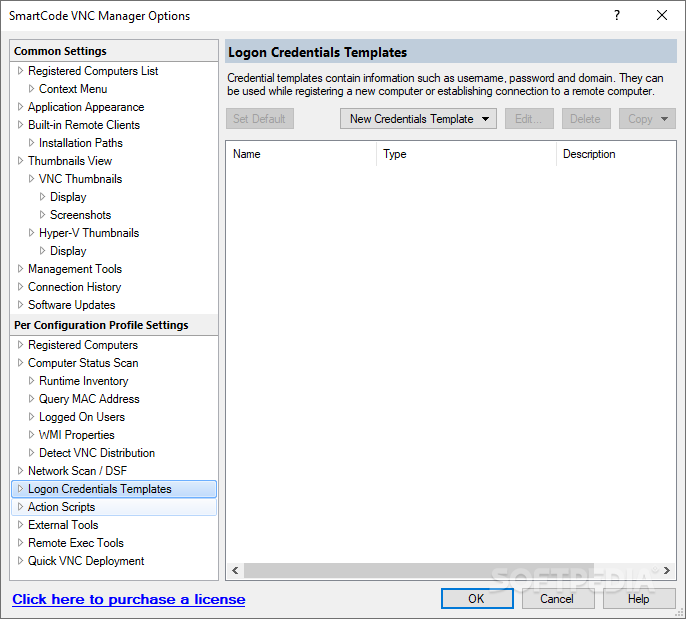686x619 pixels.
Task: Select VNC Thumbnails entry
Action: point(80,178)
